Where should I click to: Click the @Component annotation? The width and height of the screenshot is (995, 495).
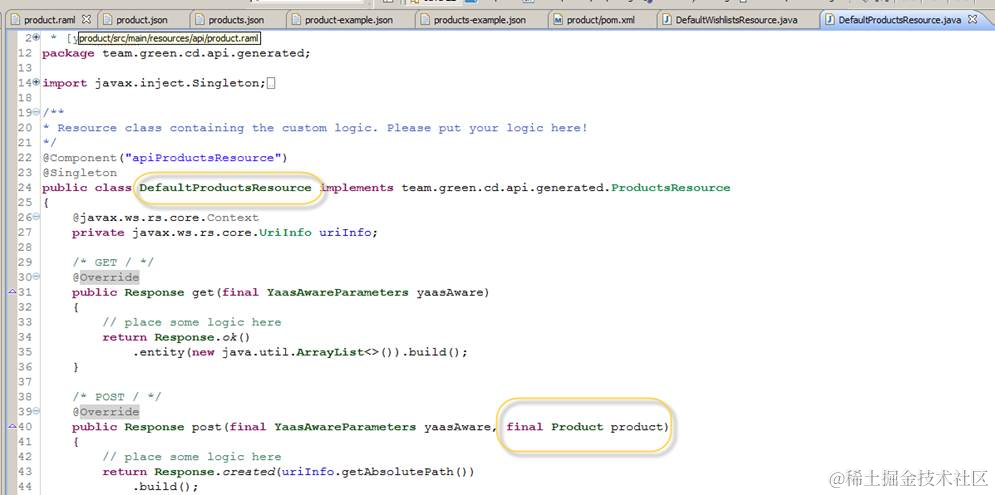[83, 158]
